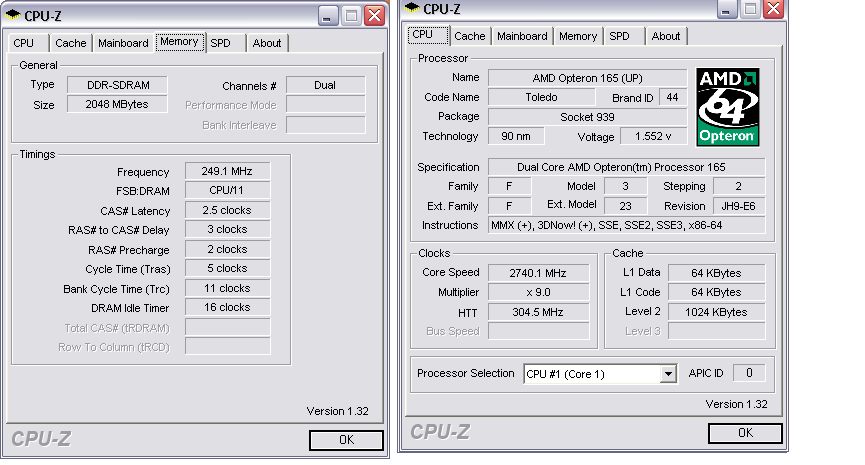
Task: Switch to Memory tab in right CPU window
Action: point(578,36)
